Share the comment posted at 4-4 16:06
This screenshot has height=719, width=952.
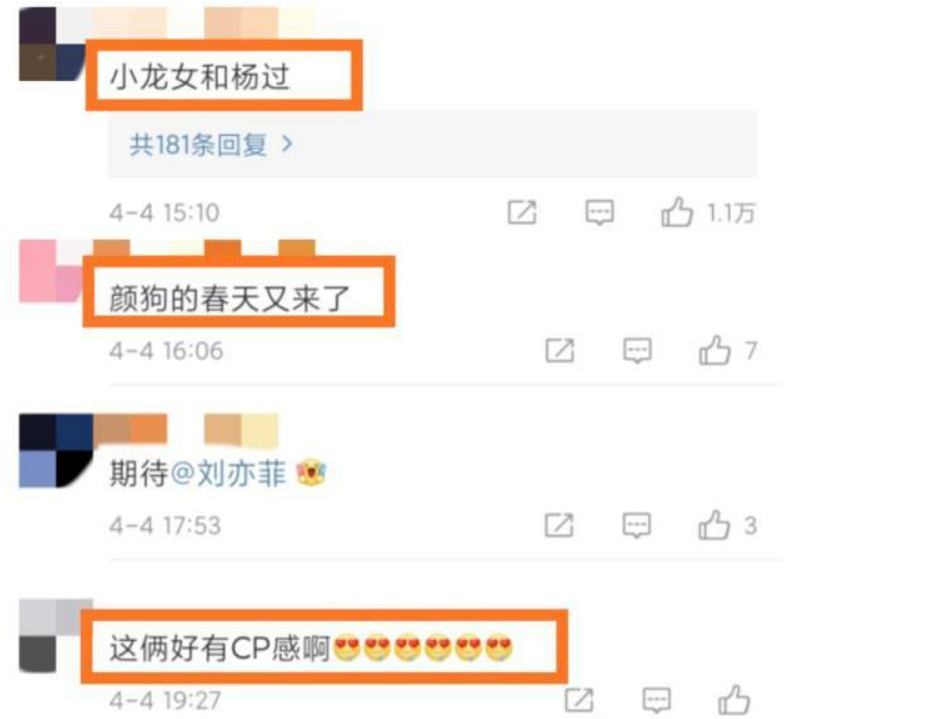(559, 350)
